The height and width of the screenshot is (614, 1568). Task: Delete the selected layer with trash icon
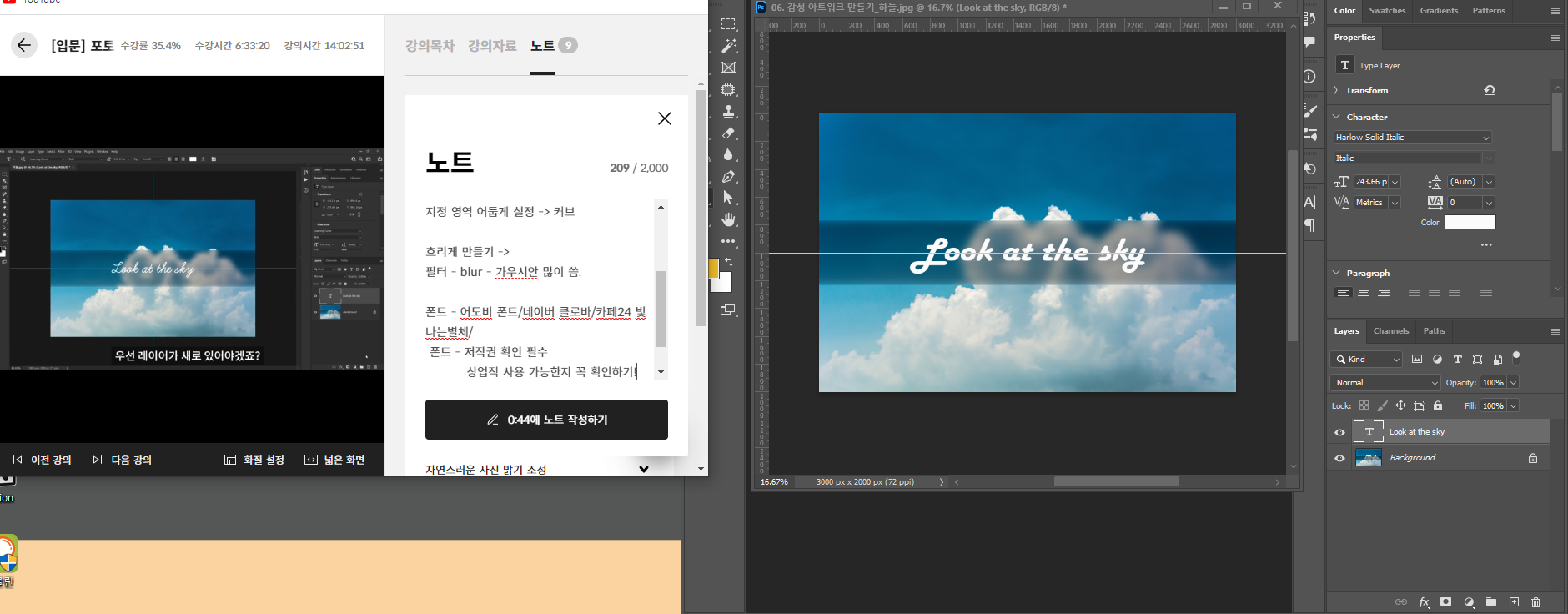1535,601
